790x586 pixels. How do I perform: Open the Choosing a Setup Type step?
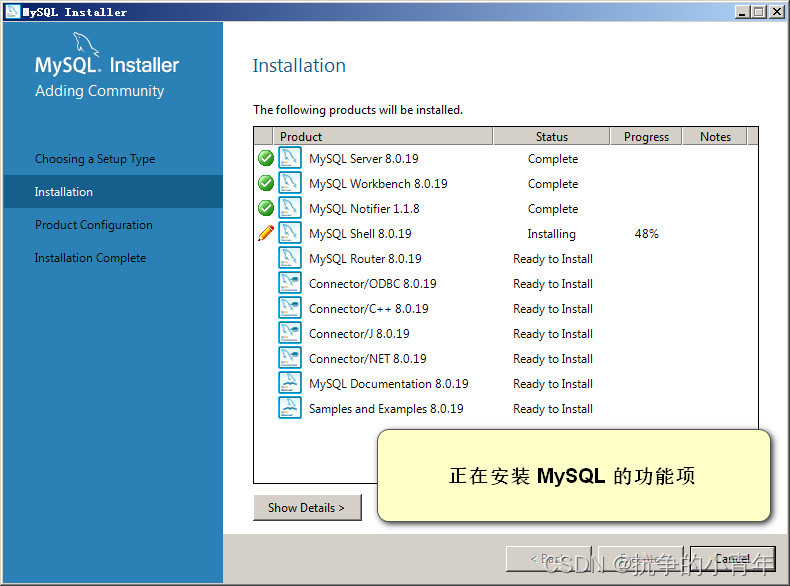point(95,159)
